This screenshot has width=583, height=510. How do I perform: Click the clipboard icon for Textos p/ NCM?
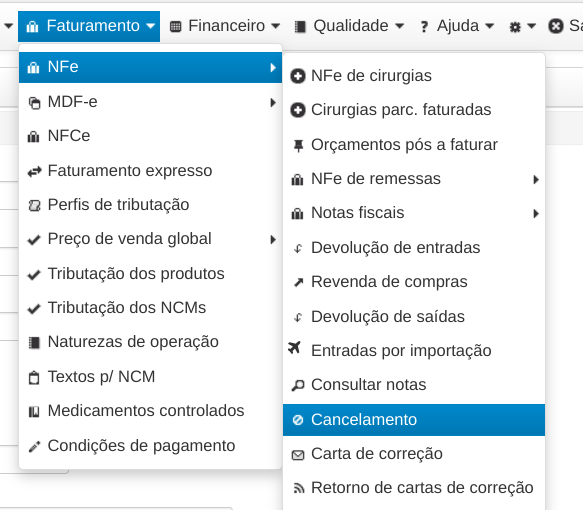pos(34,378)
